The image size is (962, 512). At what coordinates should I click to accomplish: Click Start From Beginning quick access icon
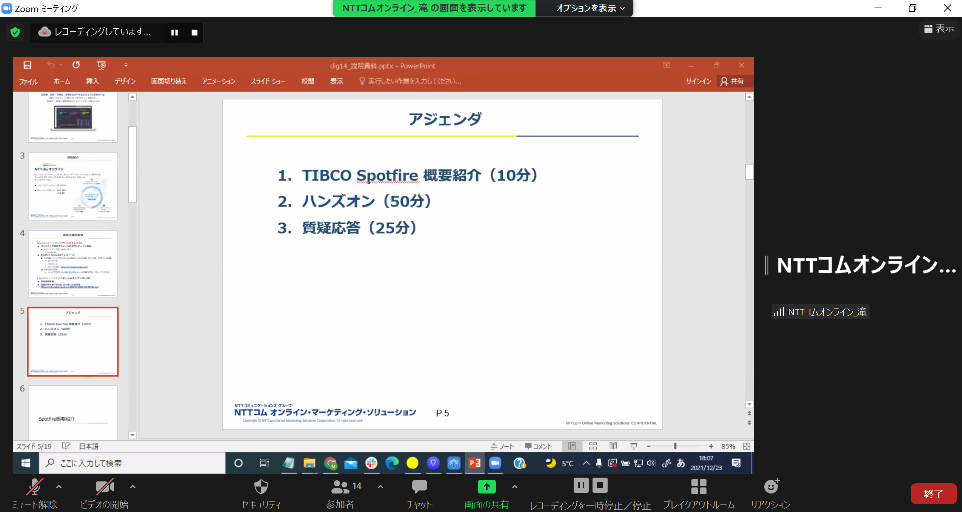(101, 65)
